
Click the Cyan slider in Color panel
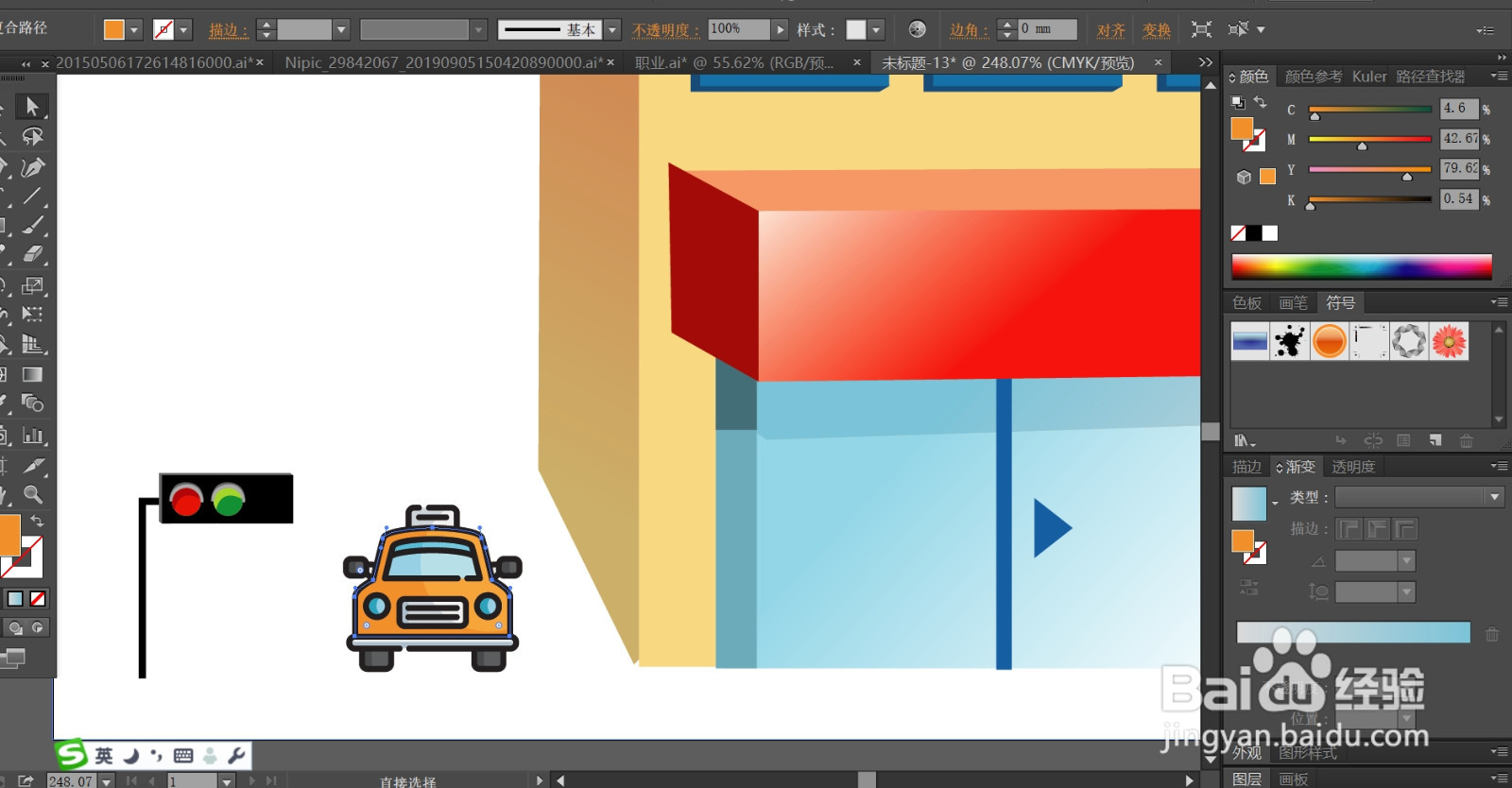point(1370,110)
